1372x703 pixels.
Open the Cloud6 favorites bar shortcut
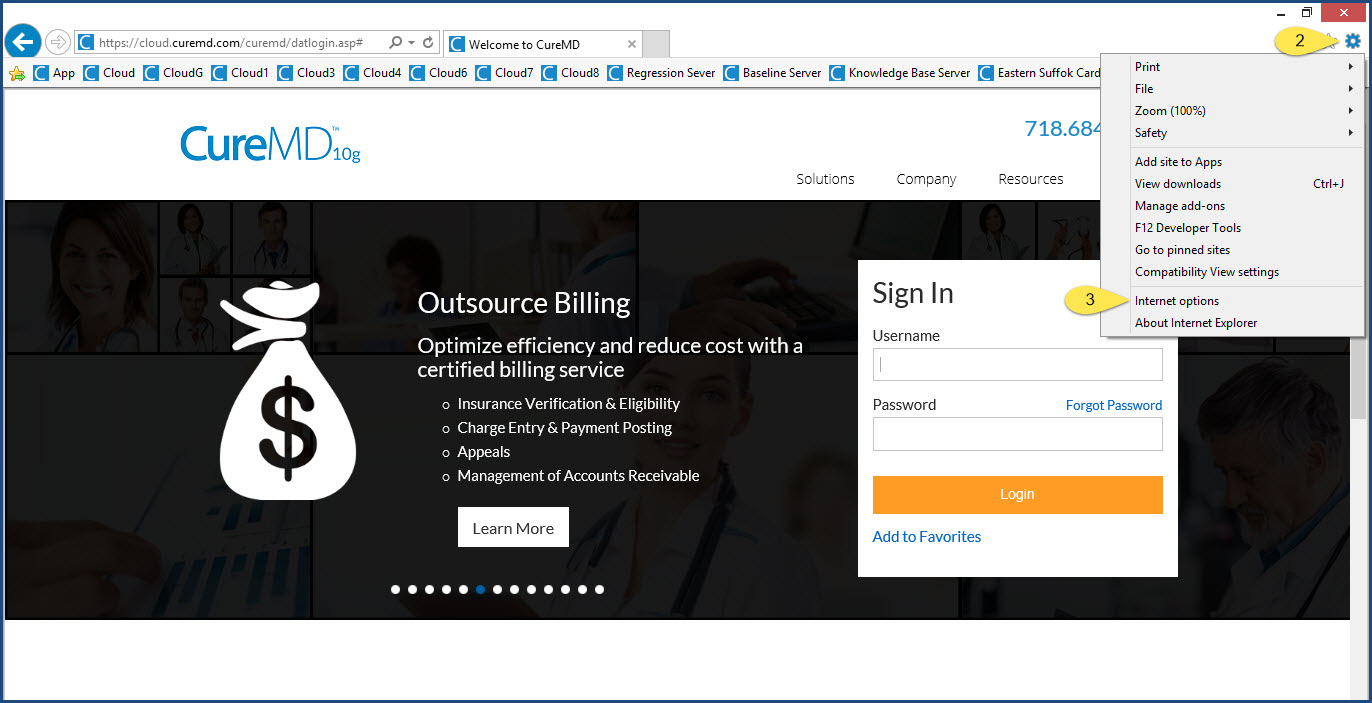[x=438, y=73]
